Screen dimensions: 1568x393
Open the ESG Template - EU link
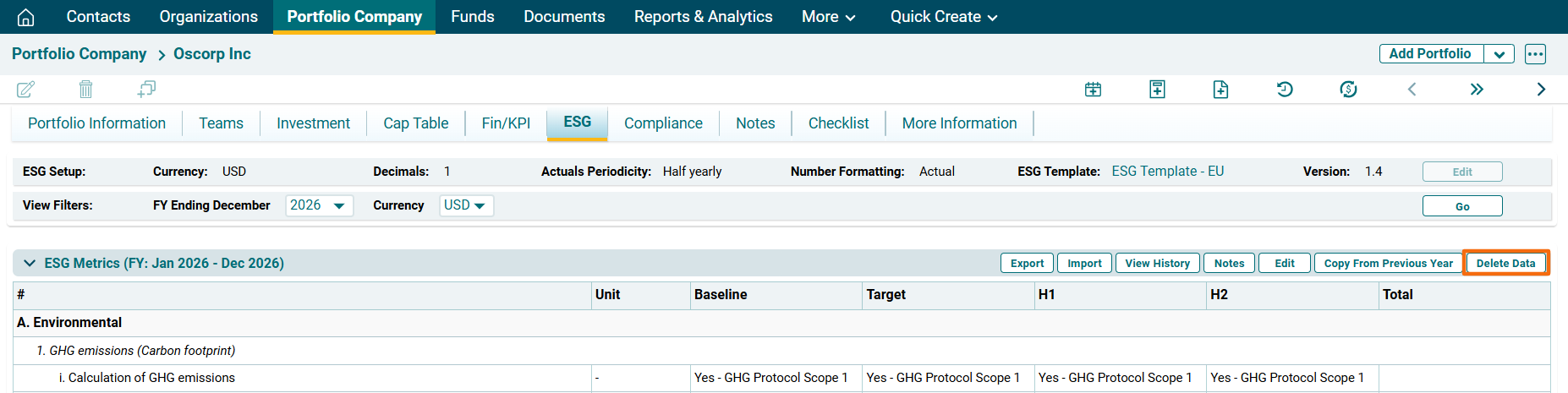coord(1167,172)
